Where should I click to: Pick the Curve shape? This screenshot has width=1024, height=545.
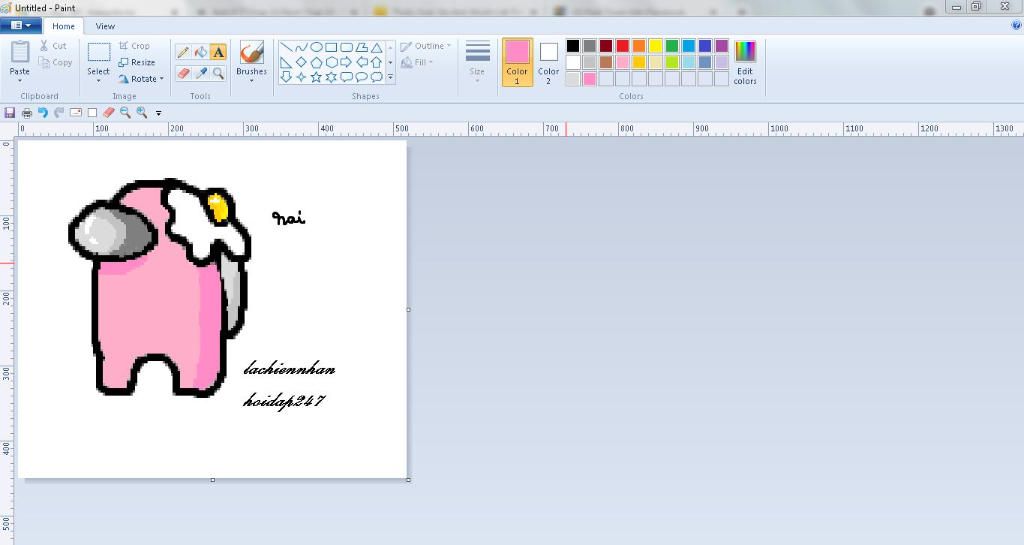pos(301,48)
